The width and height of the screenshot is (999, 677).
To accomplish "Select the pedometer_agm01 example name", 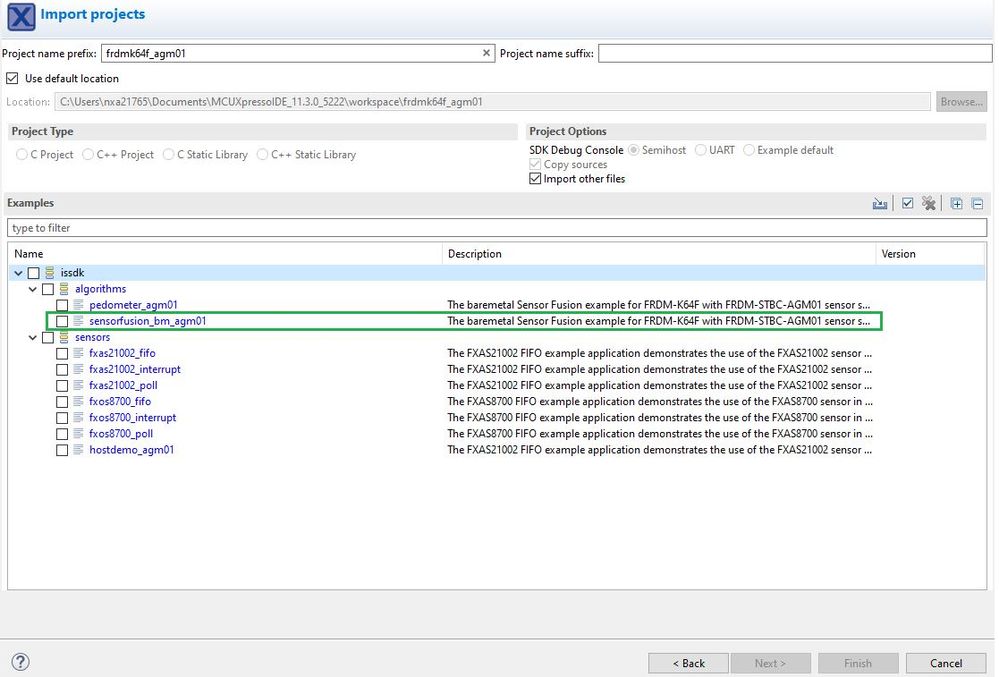I will 133,305.
